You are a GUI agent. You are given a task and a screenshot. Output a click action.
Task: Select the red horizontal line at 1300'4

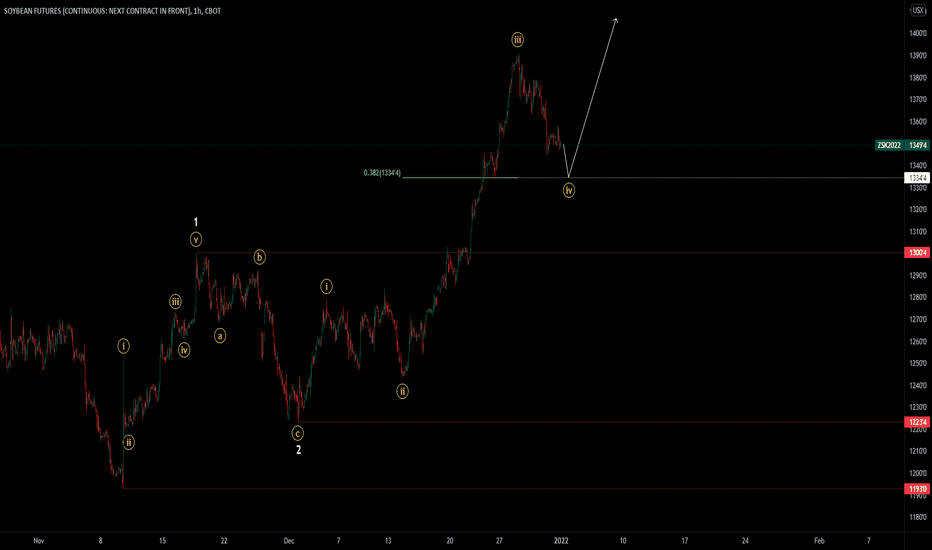[x=550, y=253]
